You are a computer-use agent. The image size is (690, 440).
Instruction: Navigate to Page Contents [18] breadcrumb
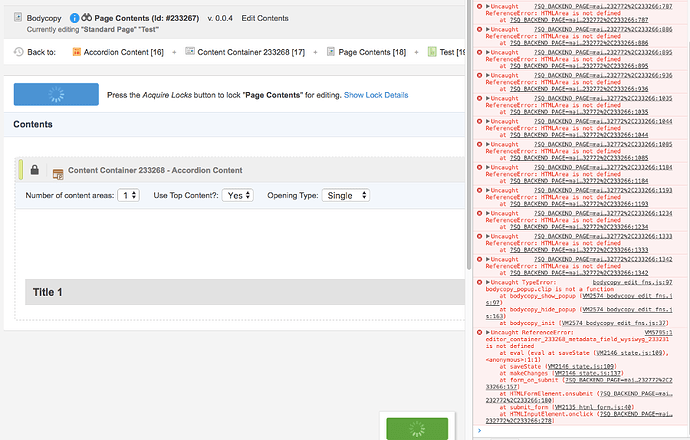pyautogui.click(x=373, y=51)
